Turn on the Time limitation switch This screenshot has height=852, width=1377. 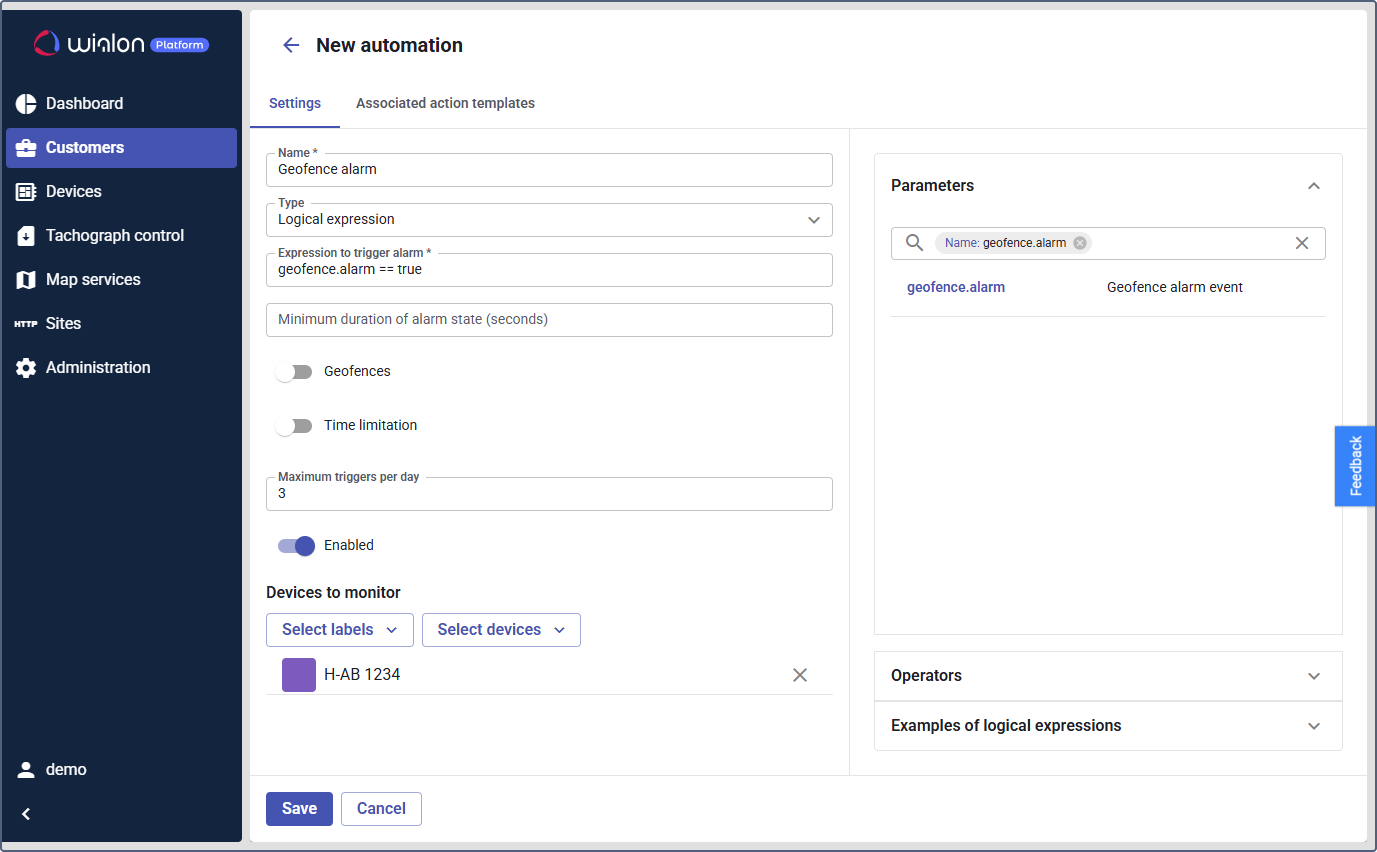[294, 426]
